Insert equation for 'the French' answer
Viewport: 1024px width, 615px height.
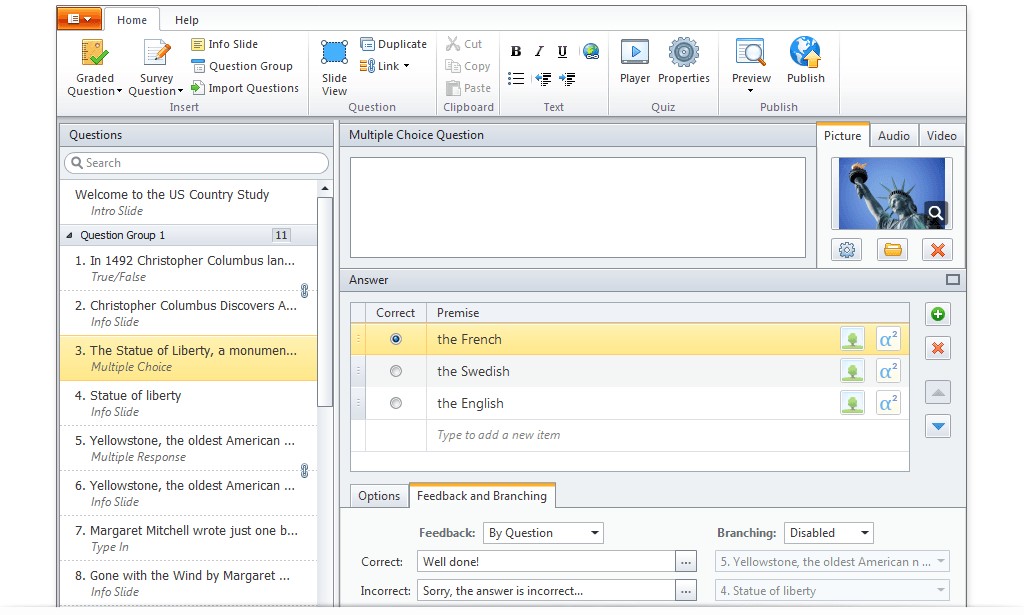(888, 338)
